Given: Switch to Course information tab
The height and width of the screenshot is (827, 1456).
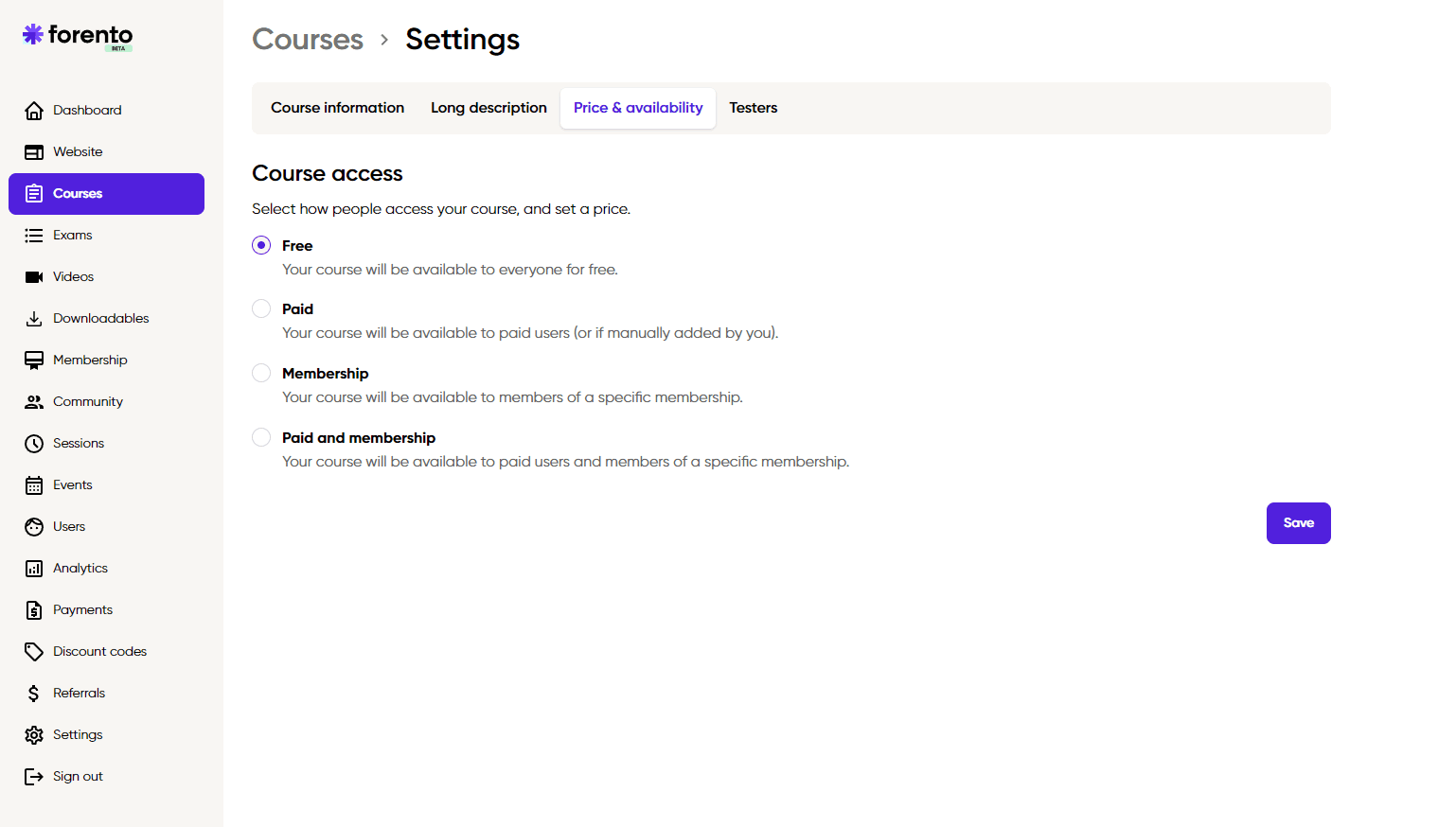Looking at the screenshot, I should (337, 108).
